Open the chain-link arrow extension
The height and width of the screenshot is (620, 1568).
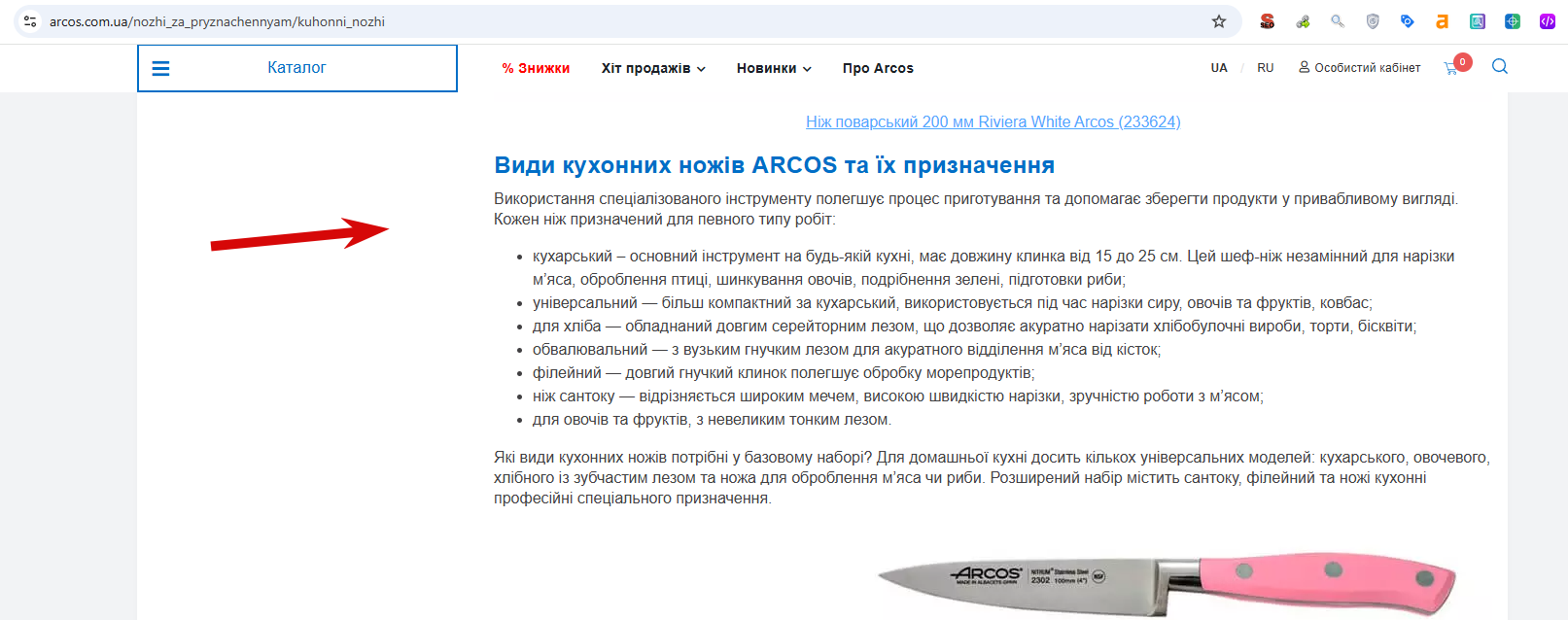(1303, 21)
